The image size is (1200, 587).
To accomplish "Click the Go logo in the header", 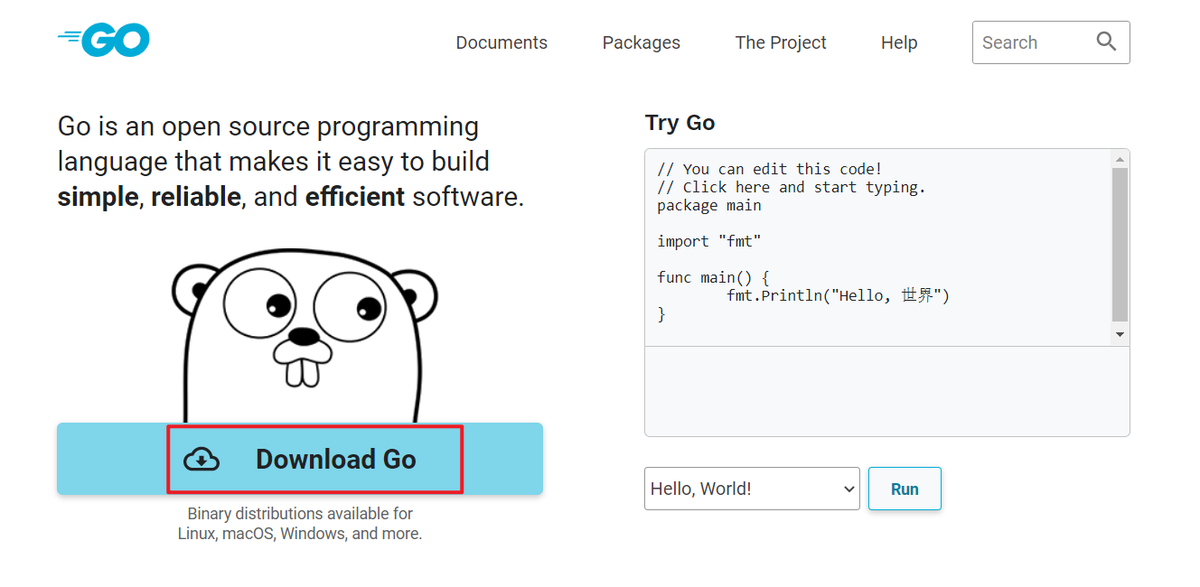I will click(x=104, y=40).
